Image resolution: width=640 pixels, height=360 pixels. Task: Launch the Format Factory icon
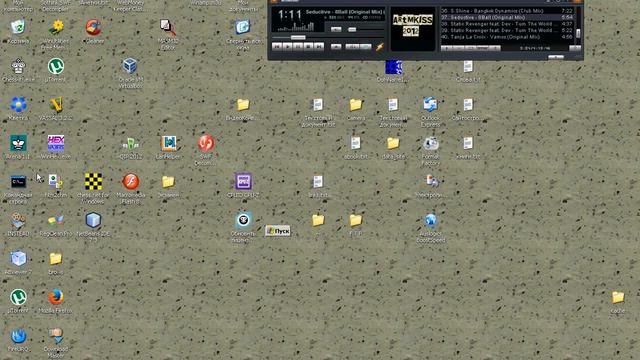430,143
